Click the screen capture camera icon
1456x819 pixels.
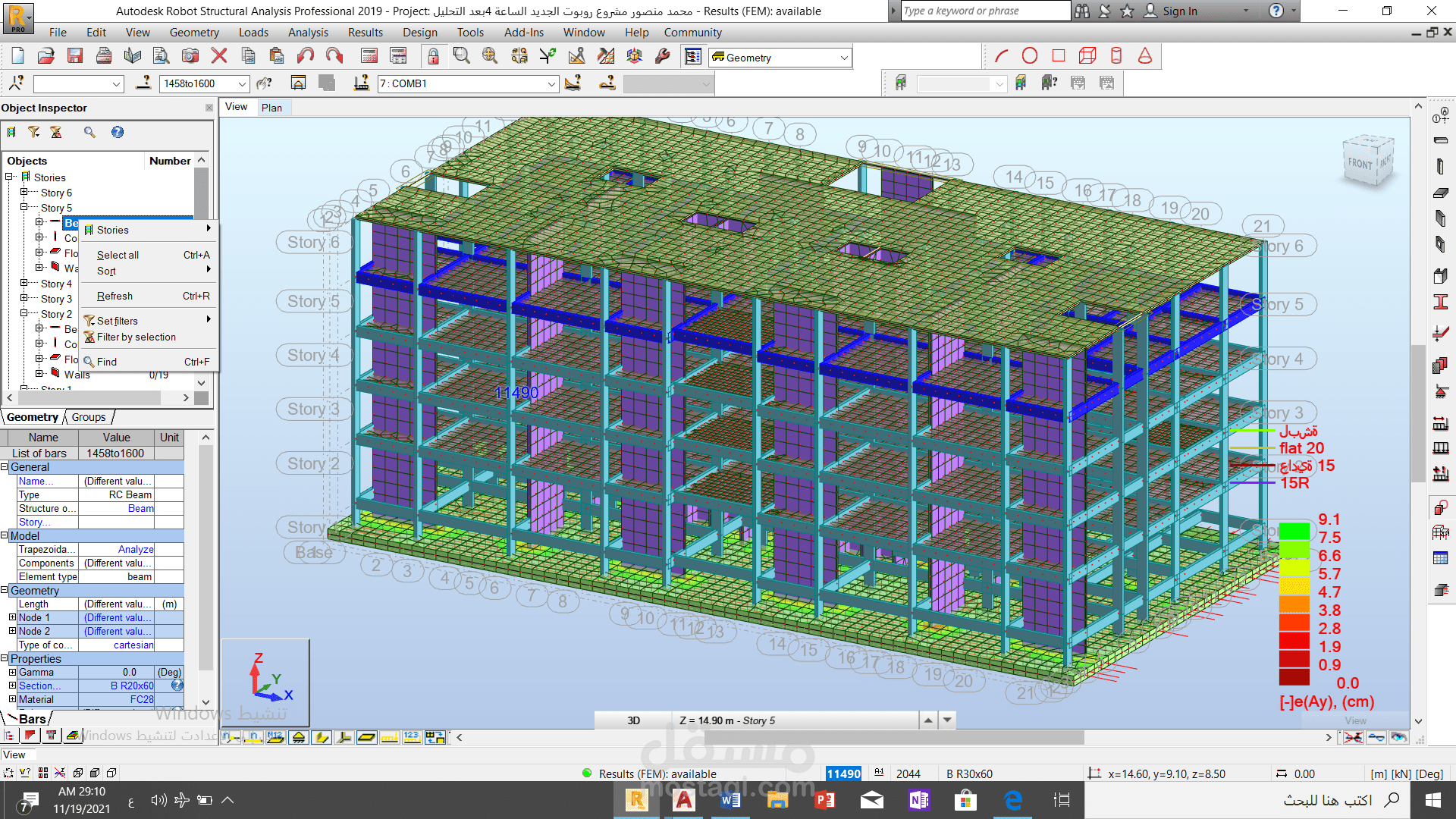(x=190, y=56)
